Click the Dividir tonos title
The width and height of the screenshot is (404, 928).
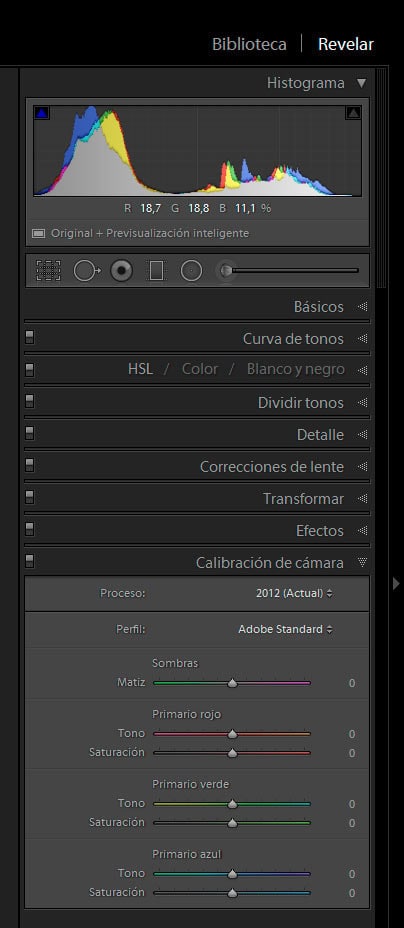click(300, 402)
